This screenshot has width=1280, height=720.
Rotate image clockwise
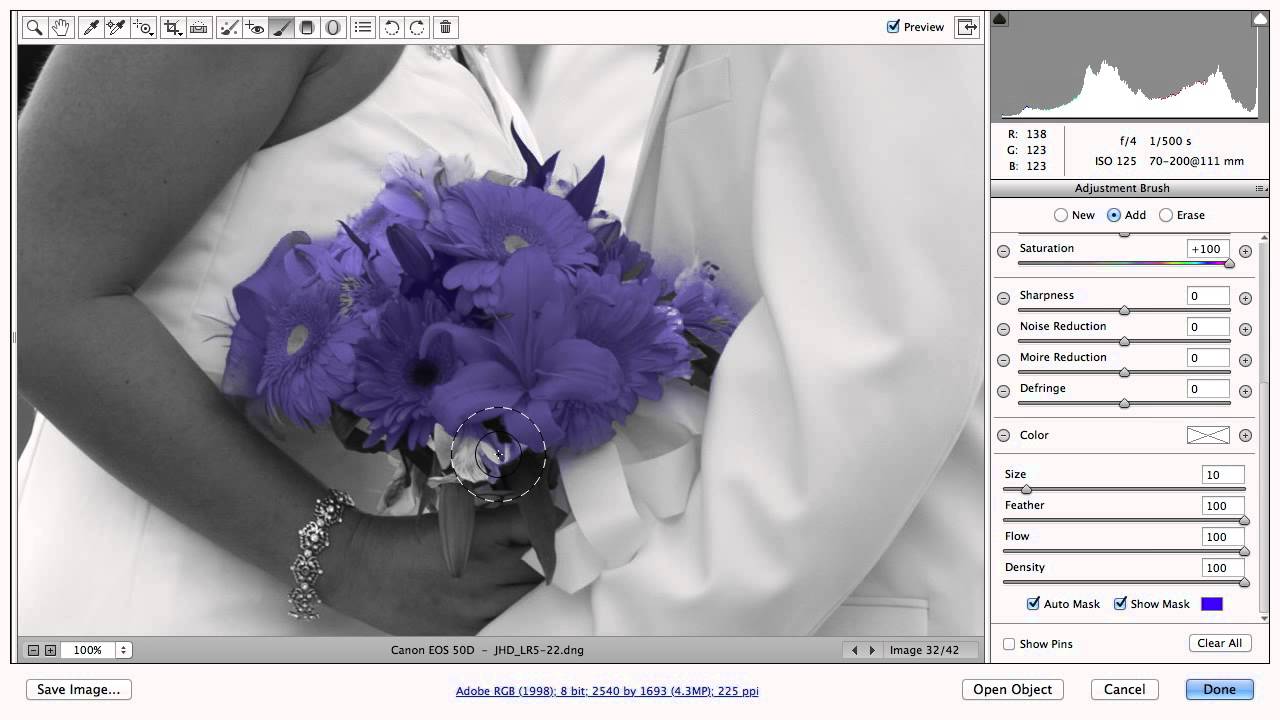(x=417, y=28)
